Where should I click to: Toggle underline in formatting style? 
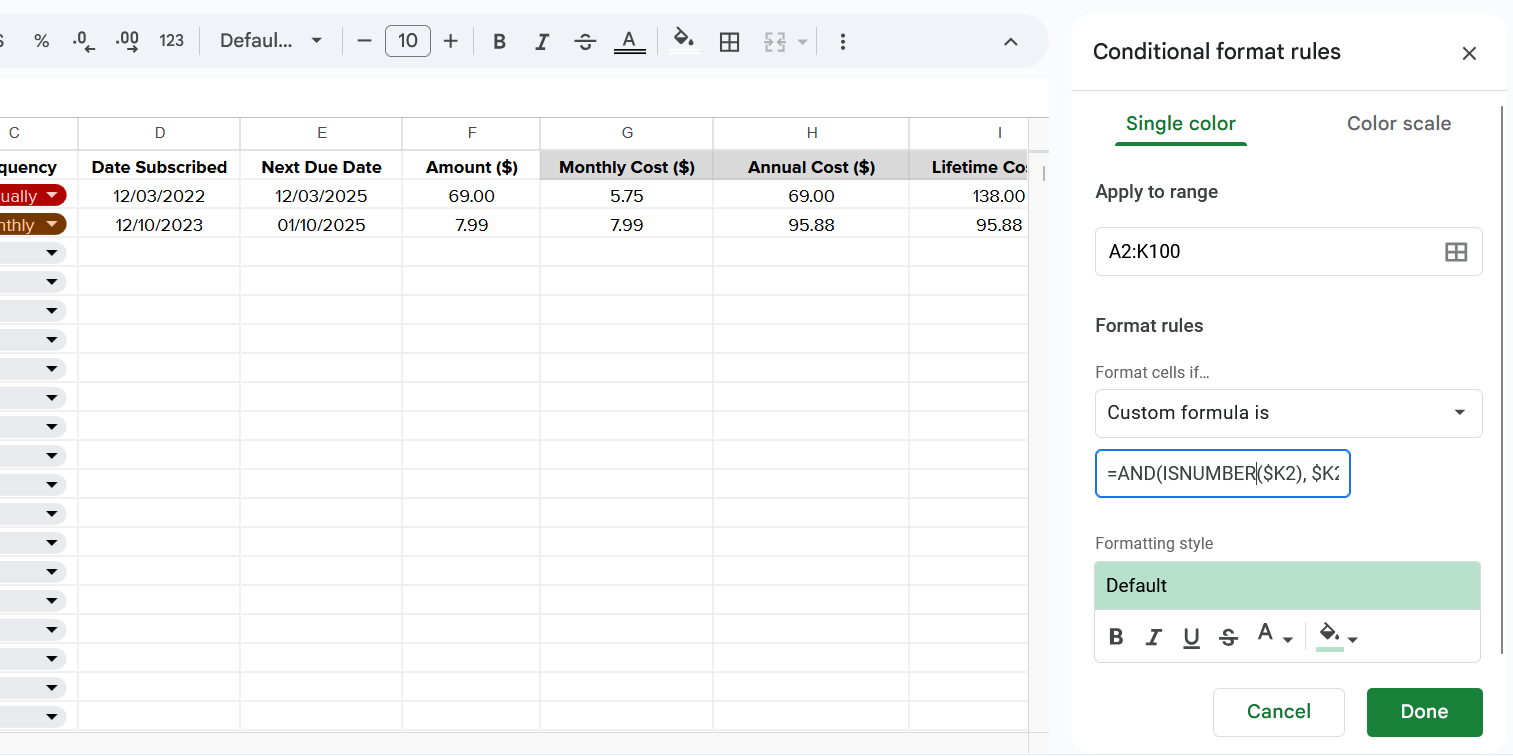click(x=1191, y=637)
